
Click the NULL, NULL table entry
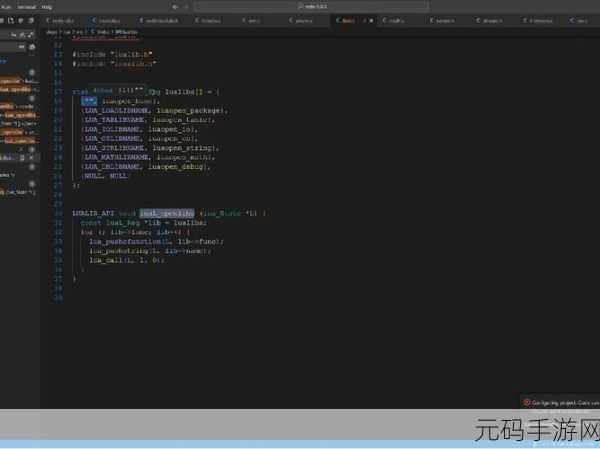(x=106, y=176)
